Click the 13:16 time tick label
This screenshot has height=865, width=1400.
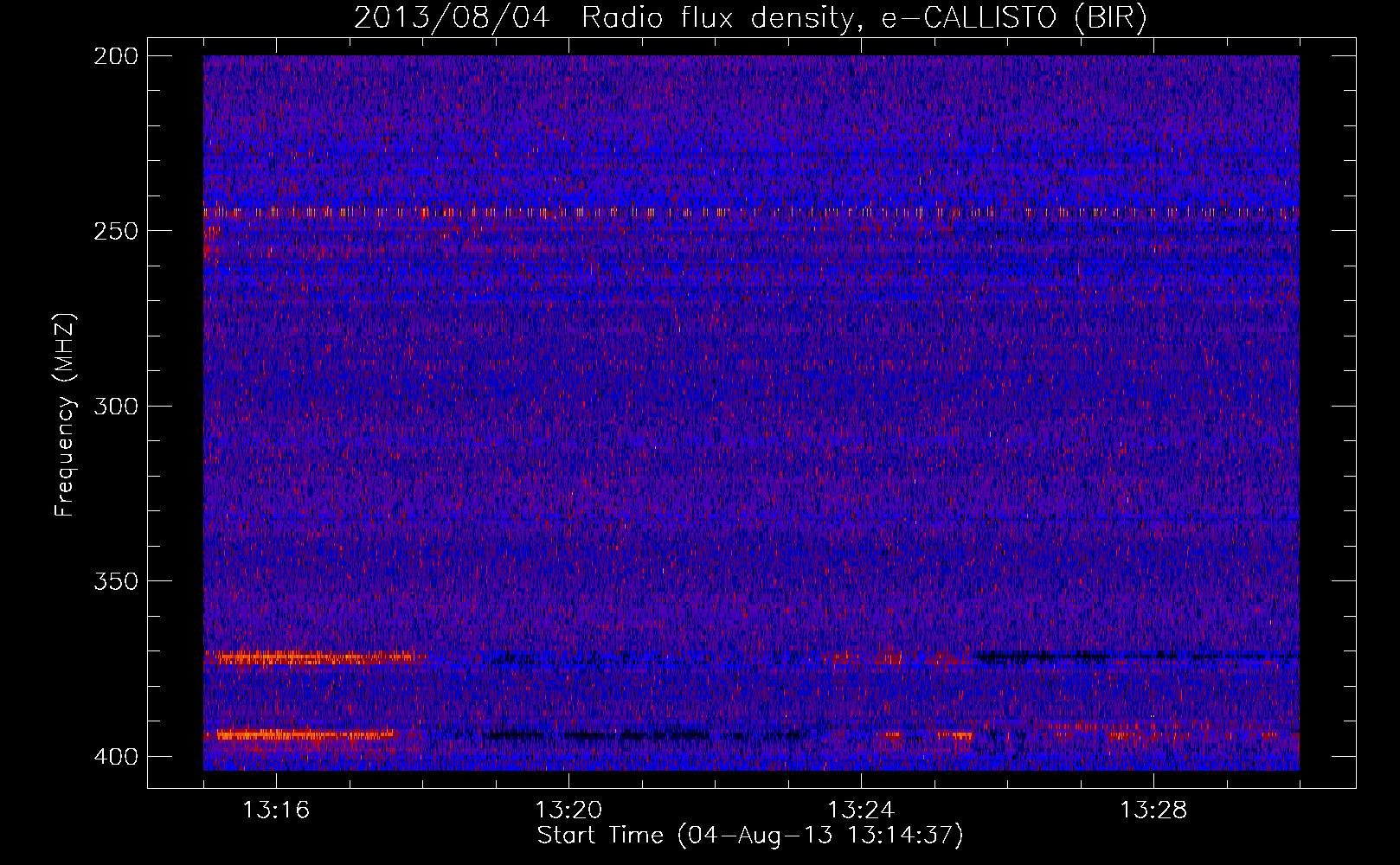[x=276, y=811]
